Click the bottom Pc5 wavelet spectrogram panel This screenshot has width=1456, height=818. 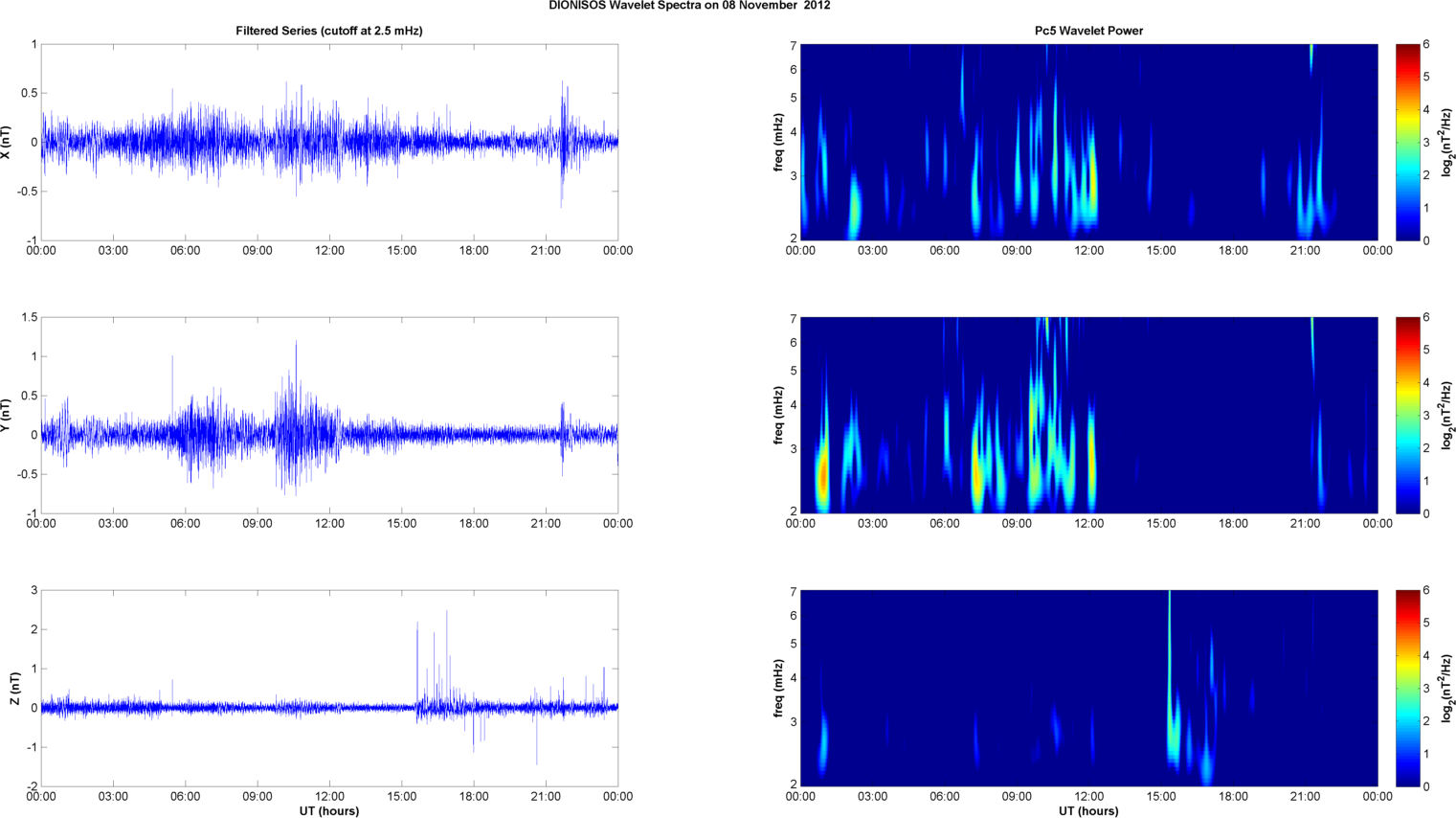tap(1088, 689)
